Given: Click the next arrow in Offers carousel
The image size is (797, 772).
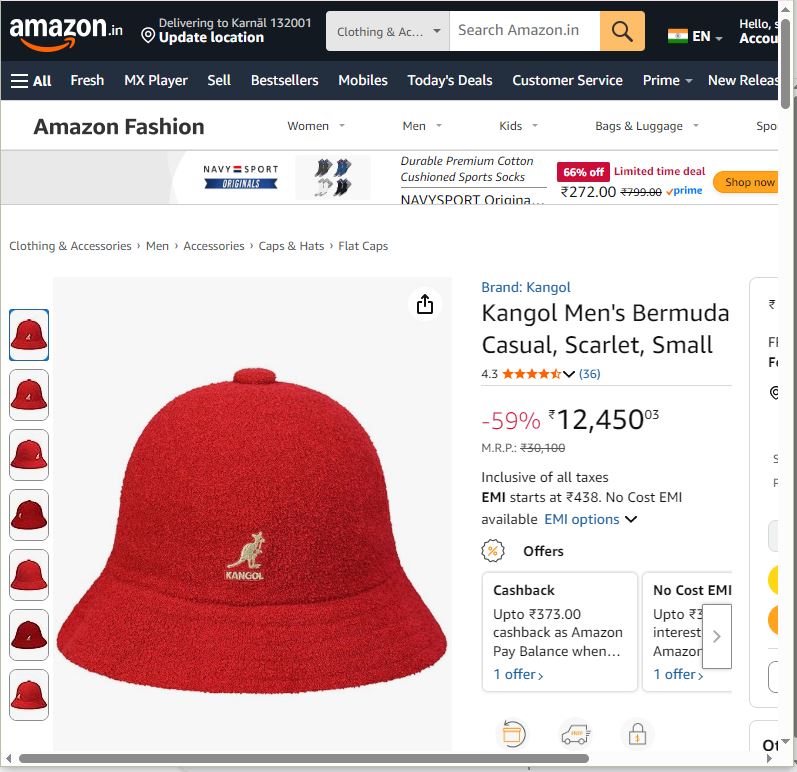Looking at the screenshot, I should tap(716, 636).
